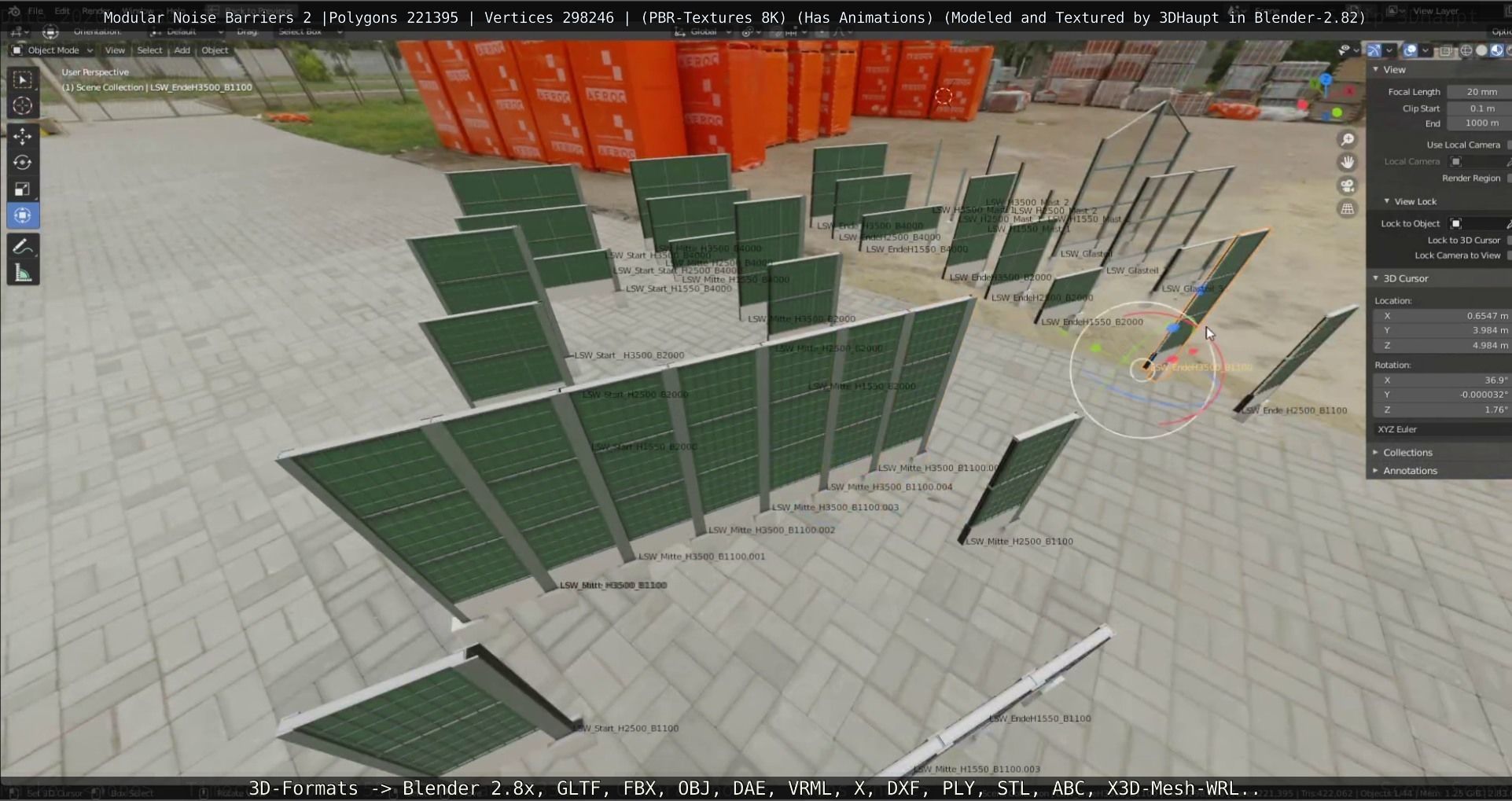The image size is (1512, 801).
Task: Switch to solid shading mode
Action: 1481,50
